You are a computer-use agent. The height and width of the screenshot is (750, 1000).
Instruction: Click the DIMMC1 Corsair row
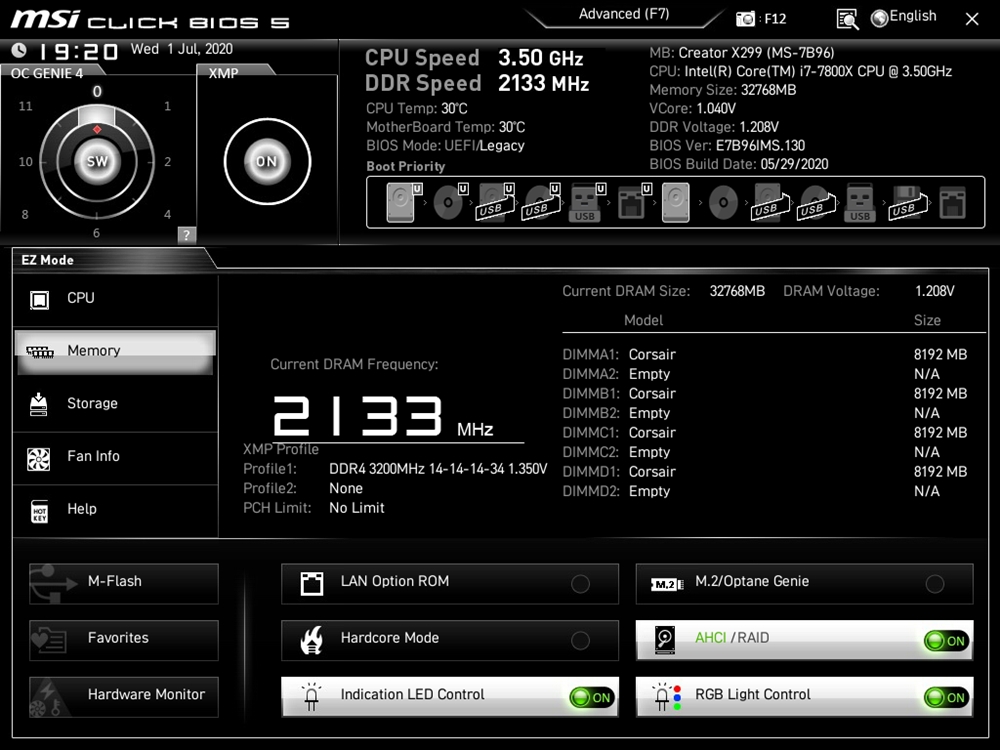765,433
